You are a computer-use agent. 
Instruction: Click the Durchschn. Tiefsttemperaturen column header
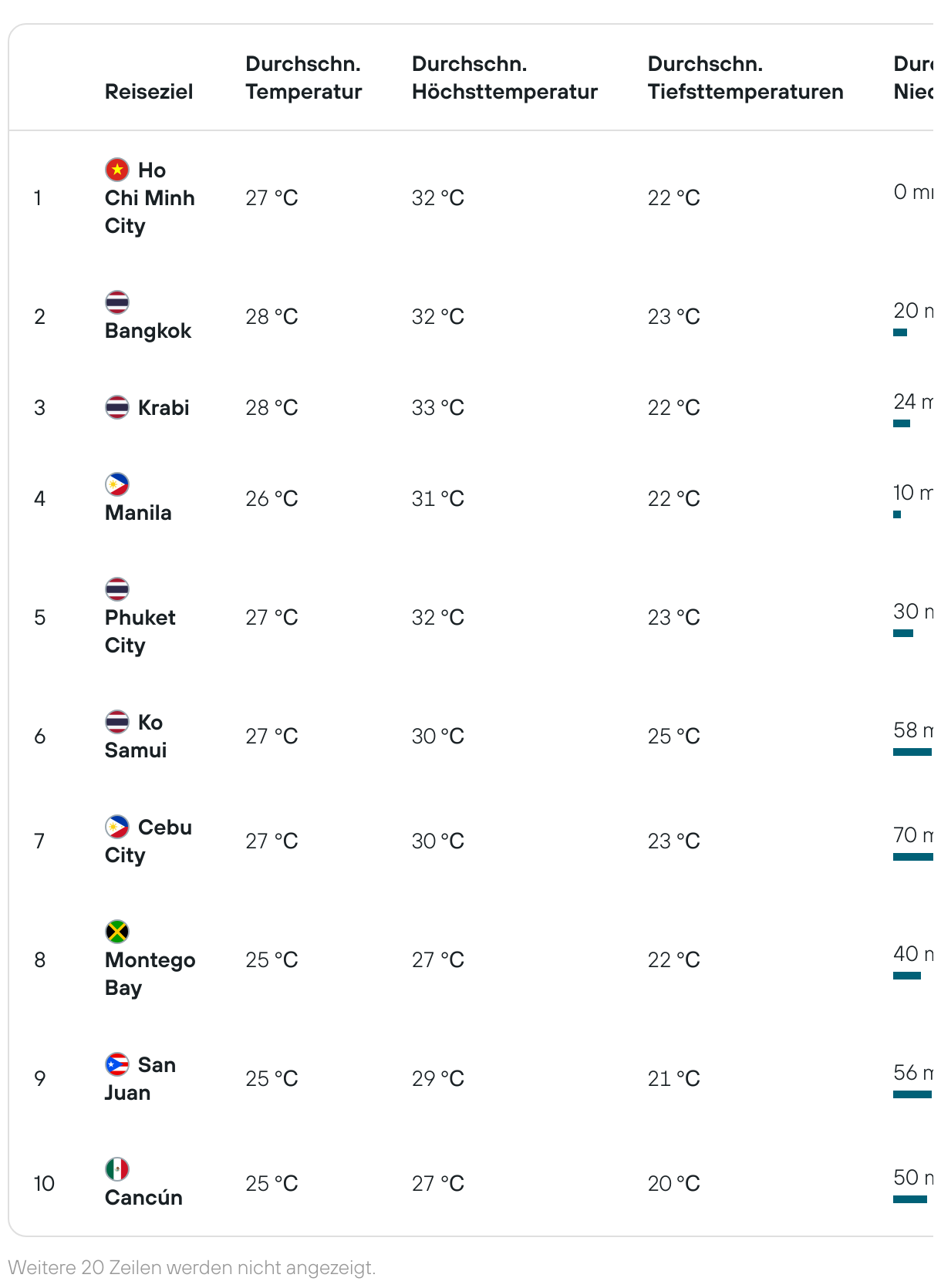tap(746, 77)
